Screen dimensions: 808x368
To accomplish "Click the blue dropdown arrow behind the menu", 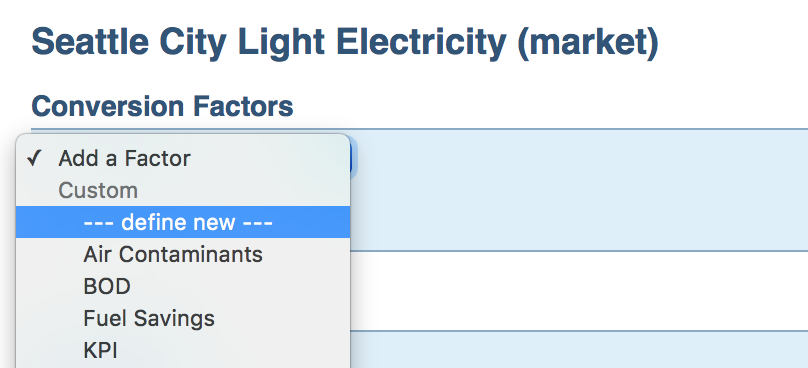I will point(354,157).
